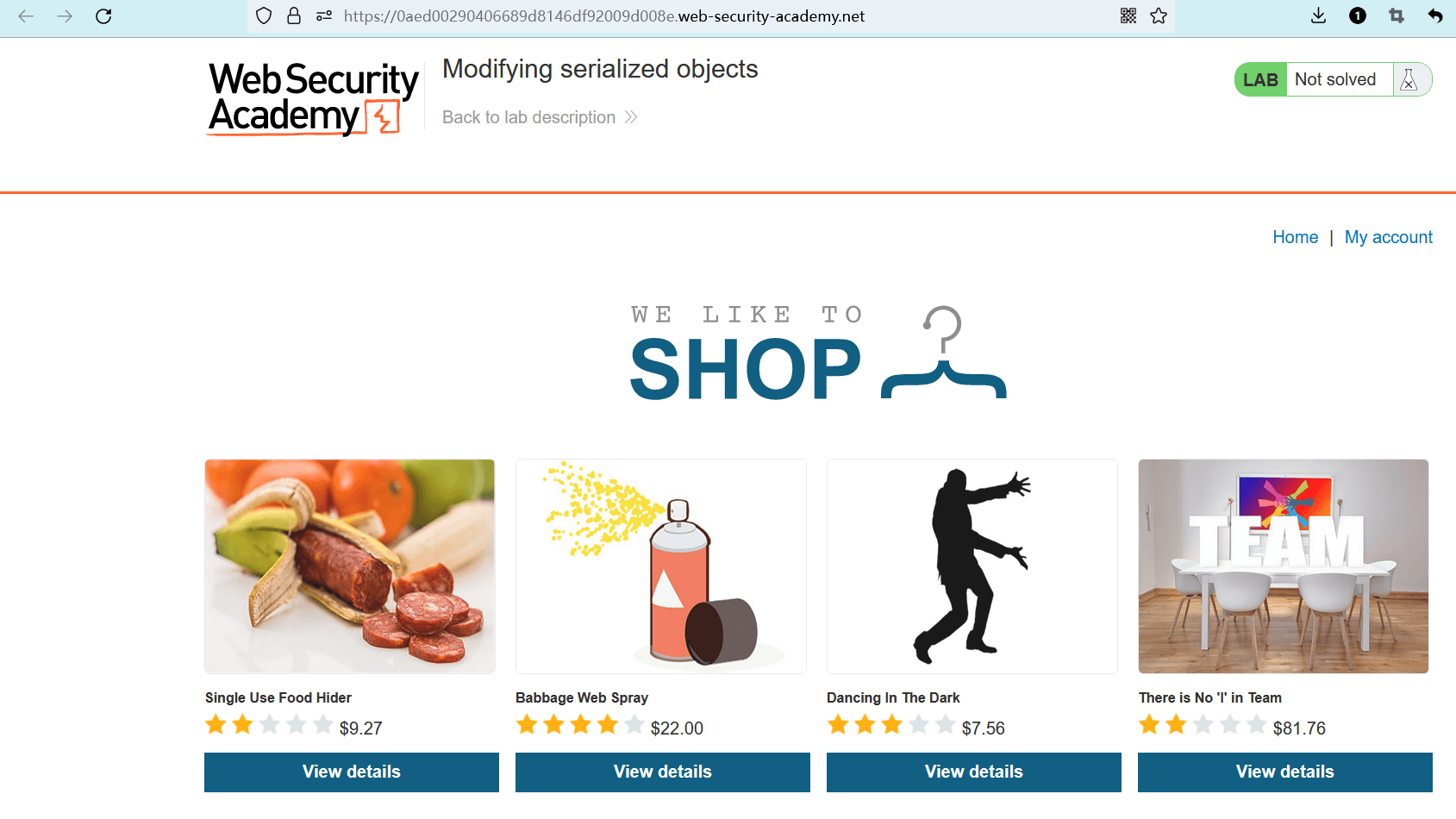Open the QR code icon in address bar
1456x819 pixels.
[x=1128, y=16]
